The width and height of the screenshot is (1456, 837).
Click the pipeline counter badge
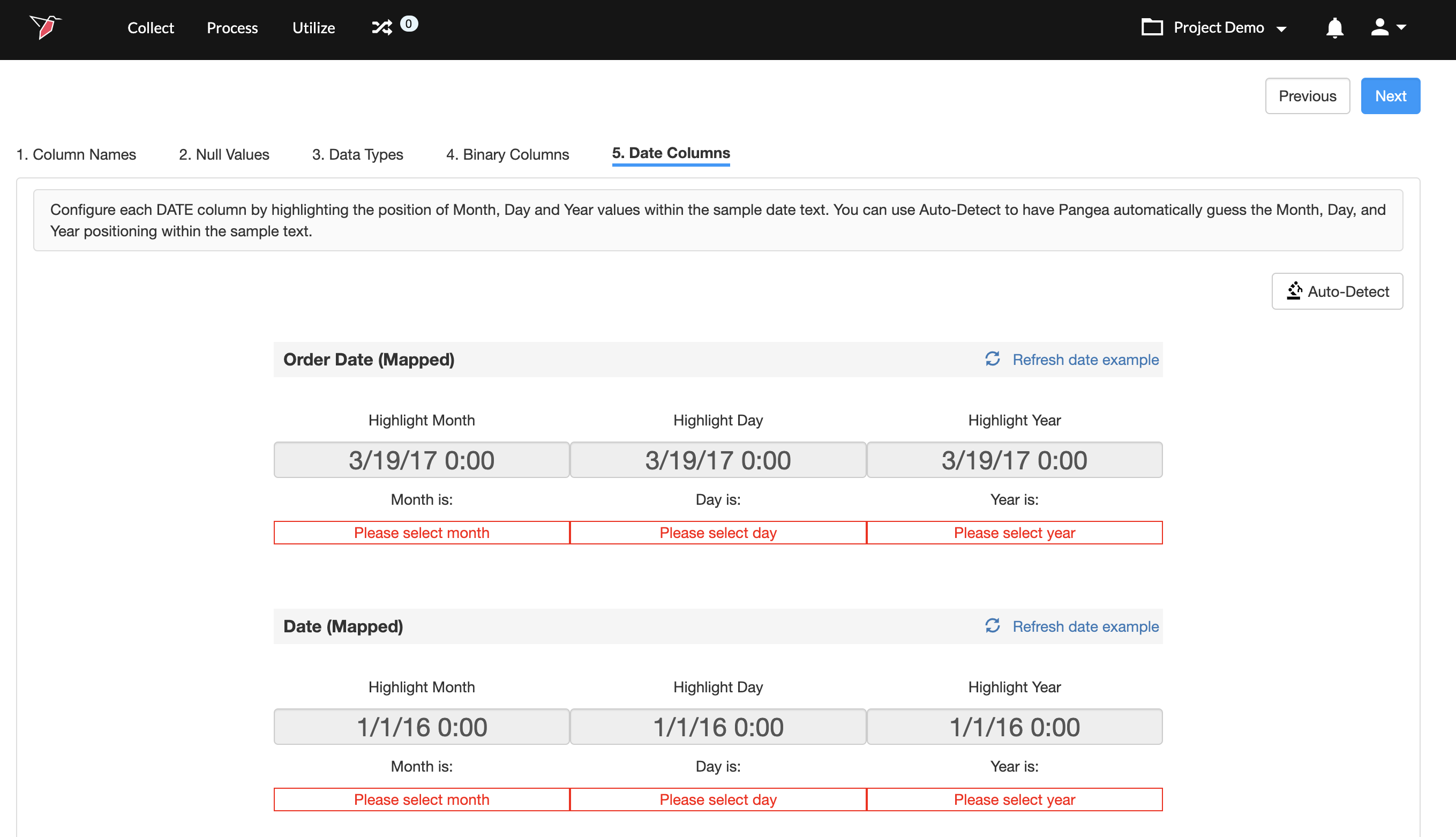(409, 24)
